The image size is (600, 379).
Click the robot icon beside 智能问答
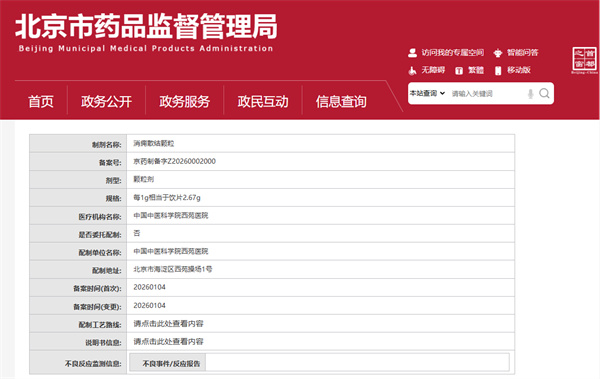click(497, 53)
